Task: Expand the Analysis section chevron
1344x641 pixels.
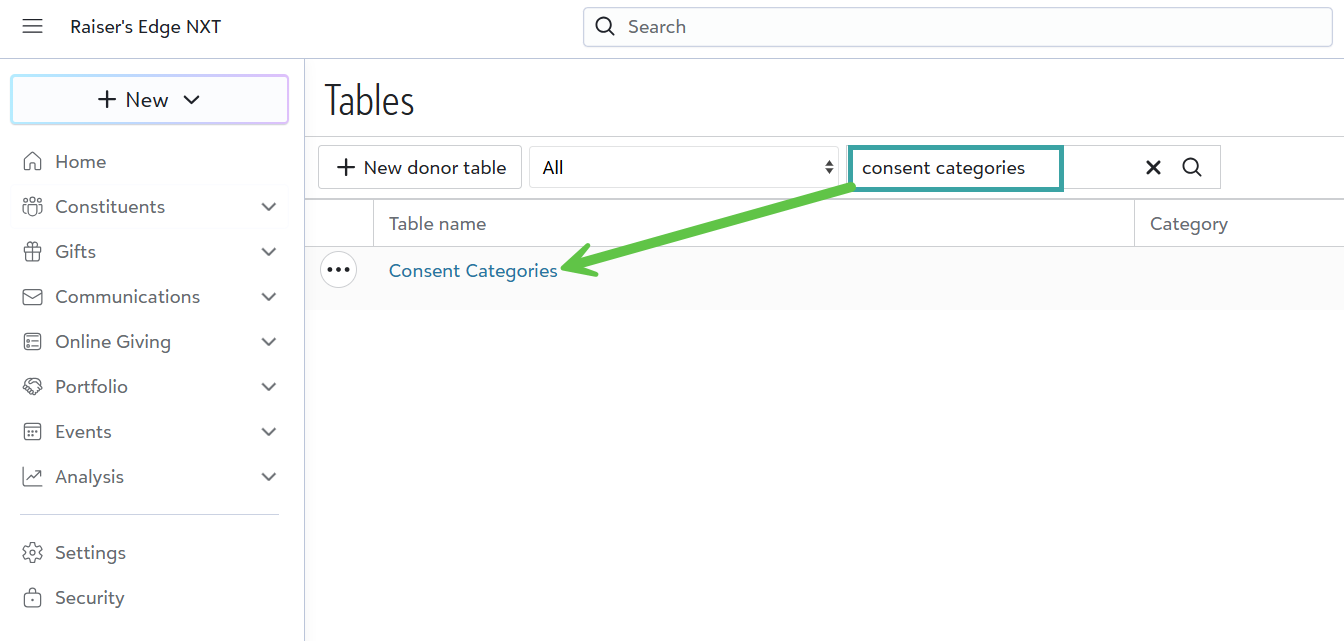Action: pyautogui.click(x=268, y=477)
